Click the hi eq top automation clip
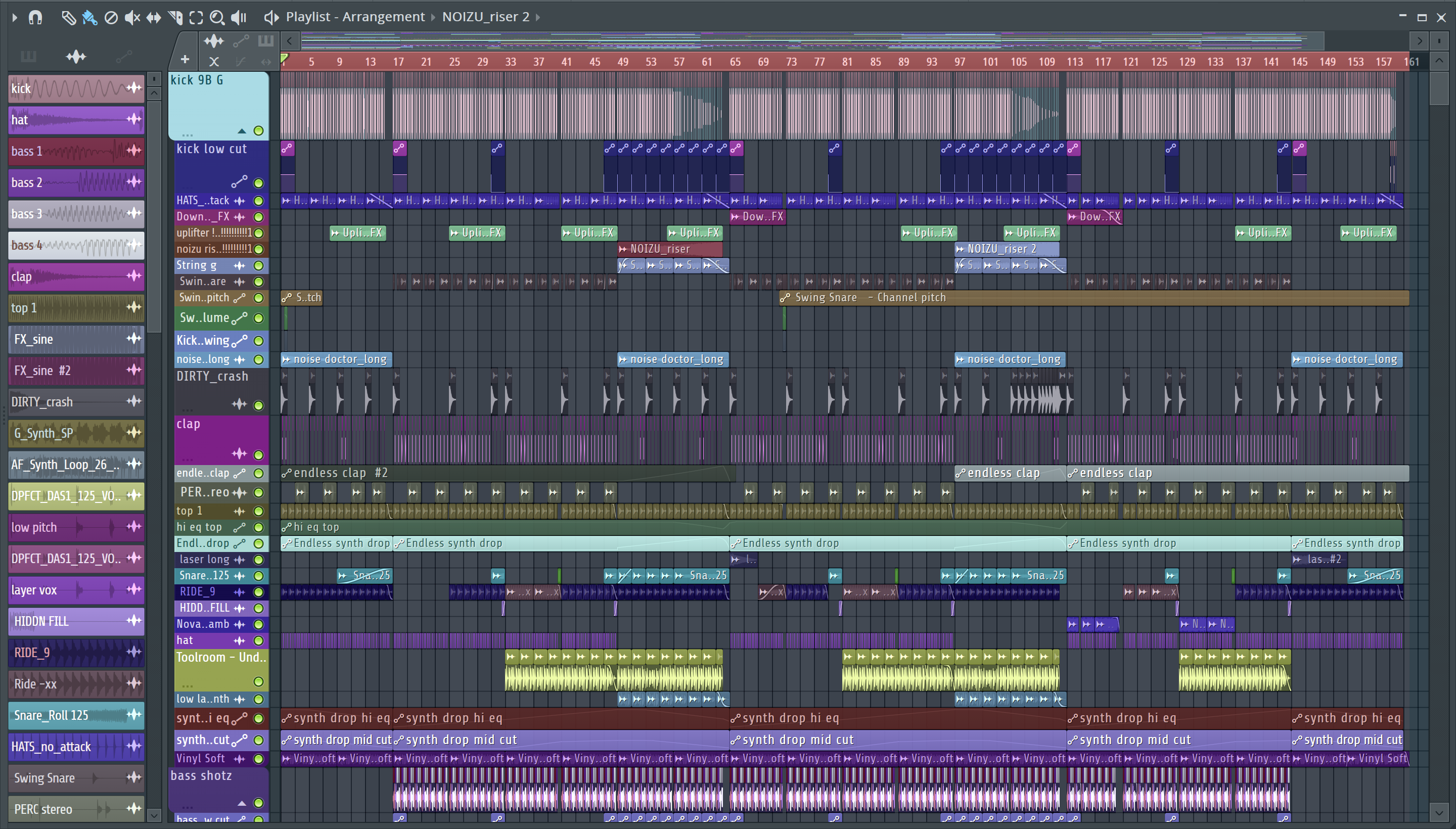The height and width of the screenshot is (829, 1456). coord(841,527)
